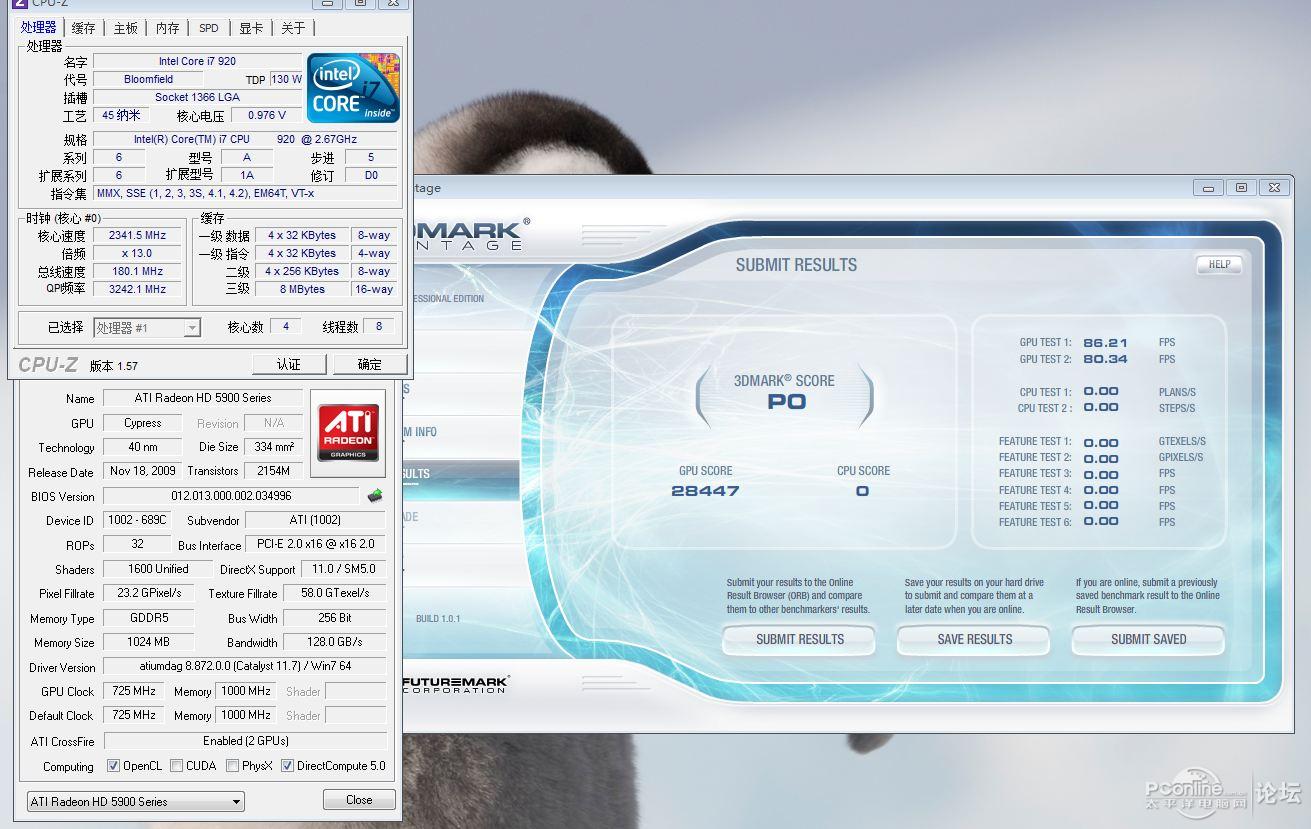Screen dimensions: 1311x829
Task: Click SUBMIT RESULTS in 3DMark Vantage
Action: (x=799, y=640)
